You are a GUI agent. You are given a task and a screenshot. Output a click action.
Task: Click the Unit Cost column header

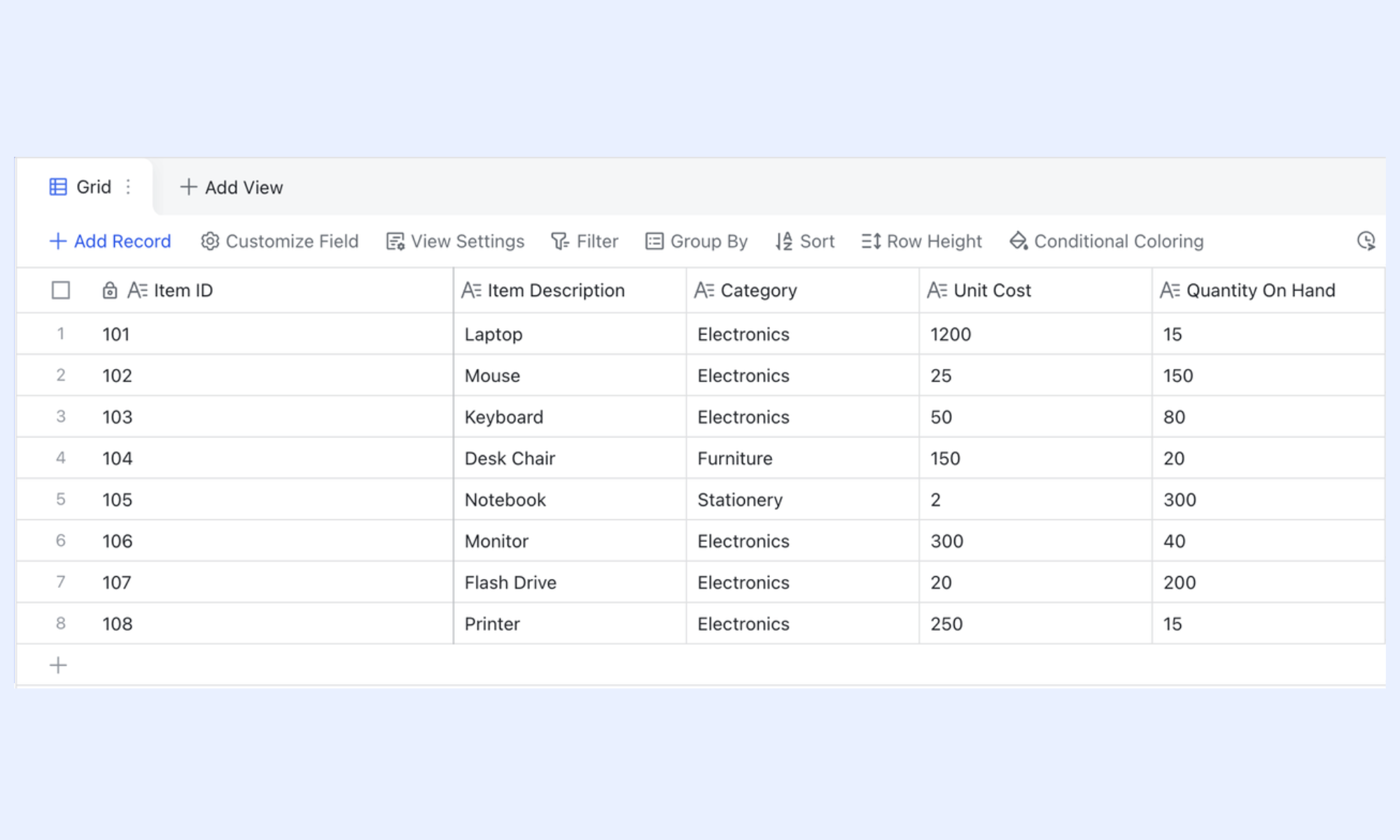tap(1036, 290)
